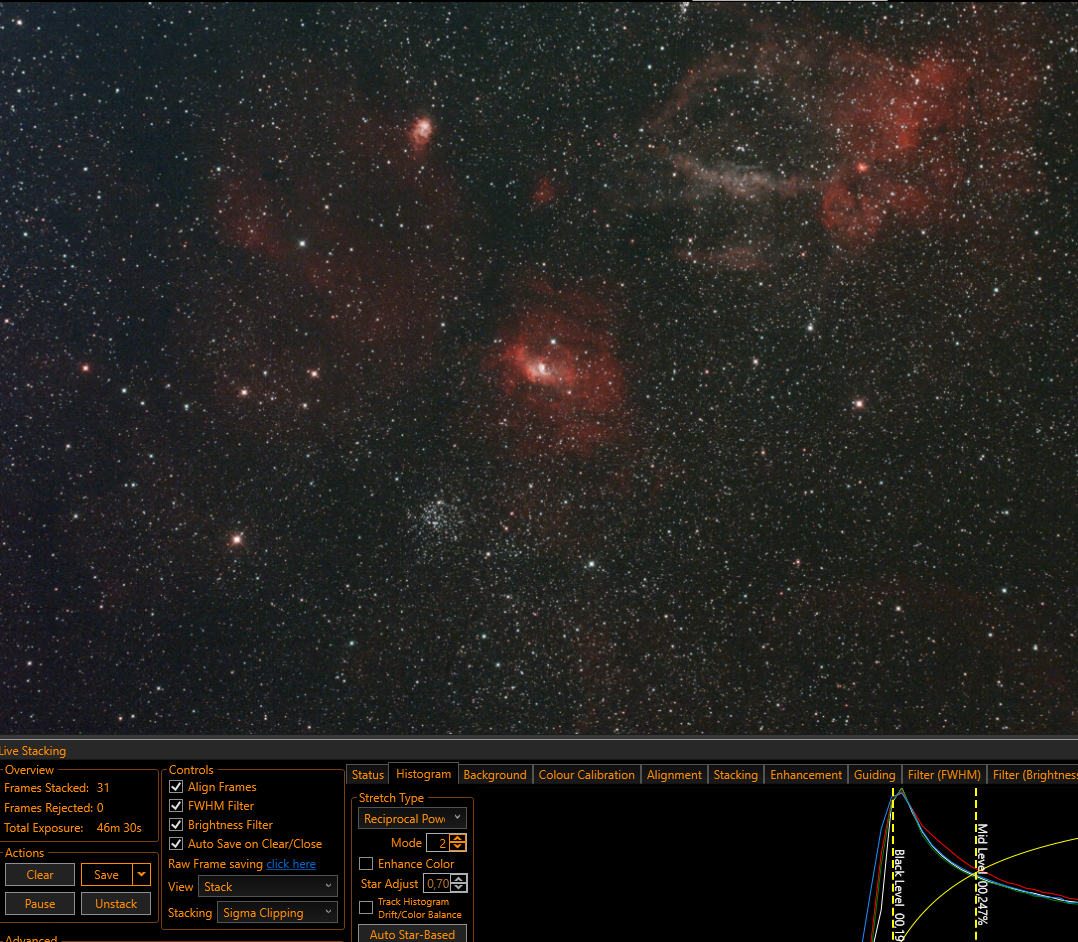Click the Unstack button
The width and height of the screenshot is (1078, 942).
[116, 903]
